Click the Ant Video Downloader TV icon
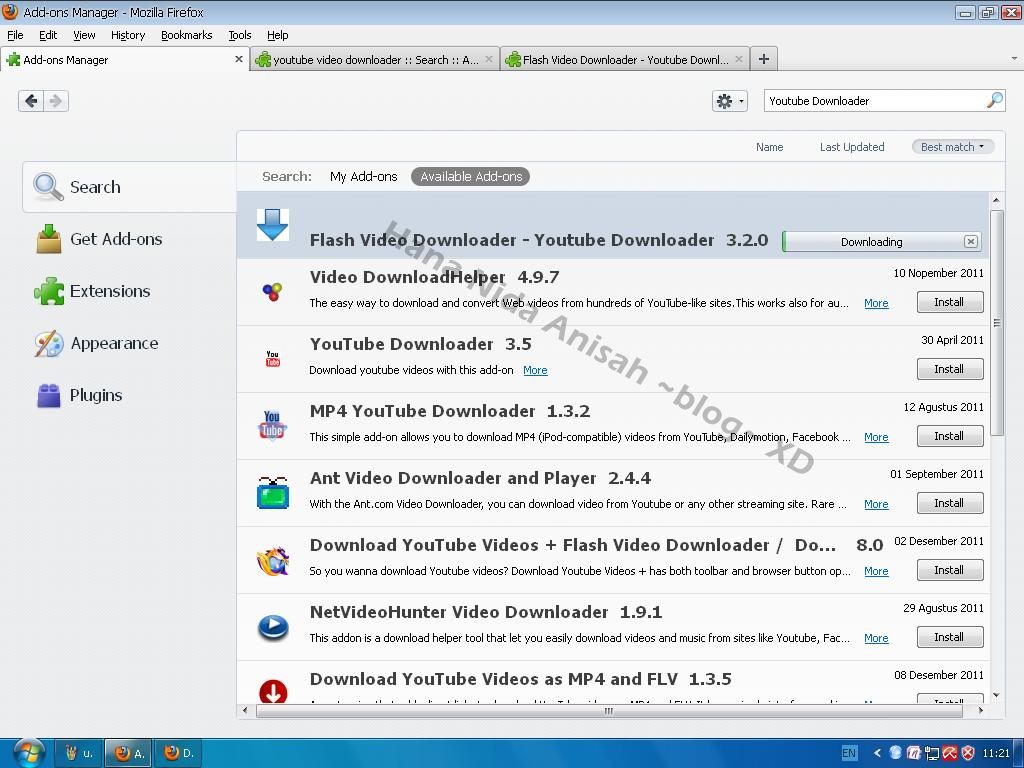The image size is (1024, 768). click(x=272, y=492)
